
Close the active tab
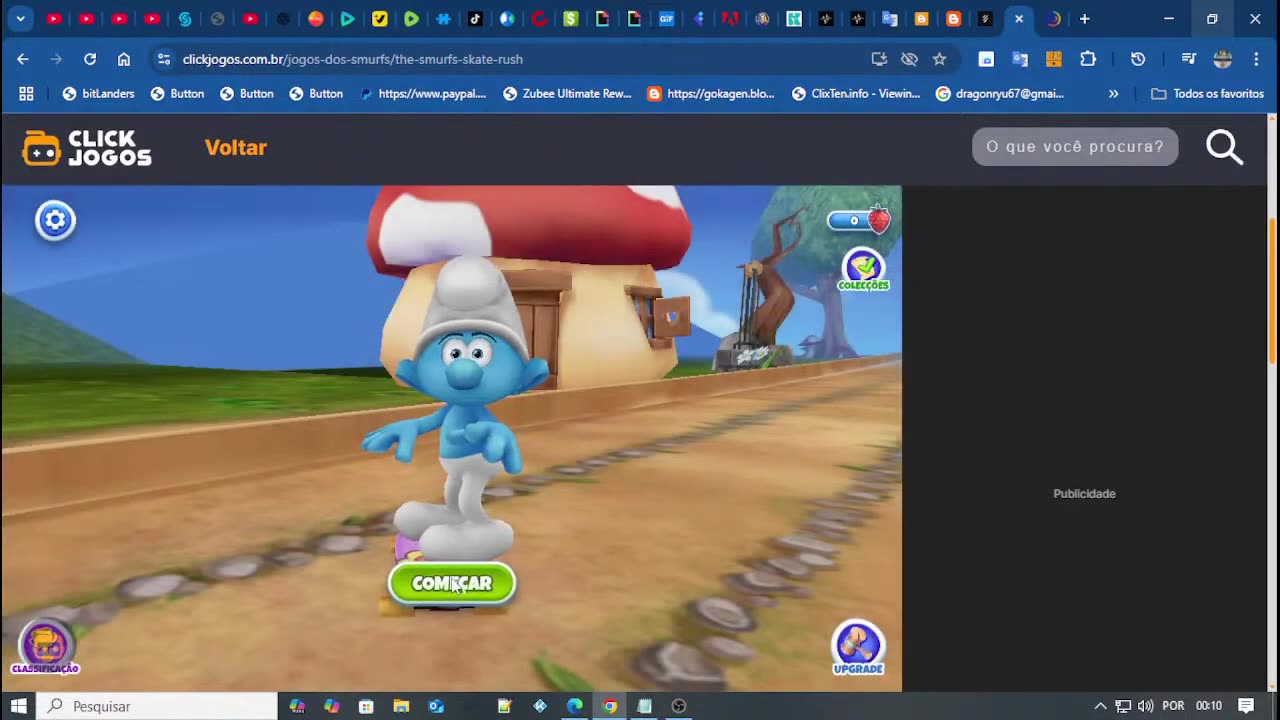1018,19
